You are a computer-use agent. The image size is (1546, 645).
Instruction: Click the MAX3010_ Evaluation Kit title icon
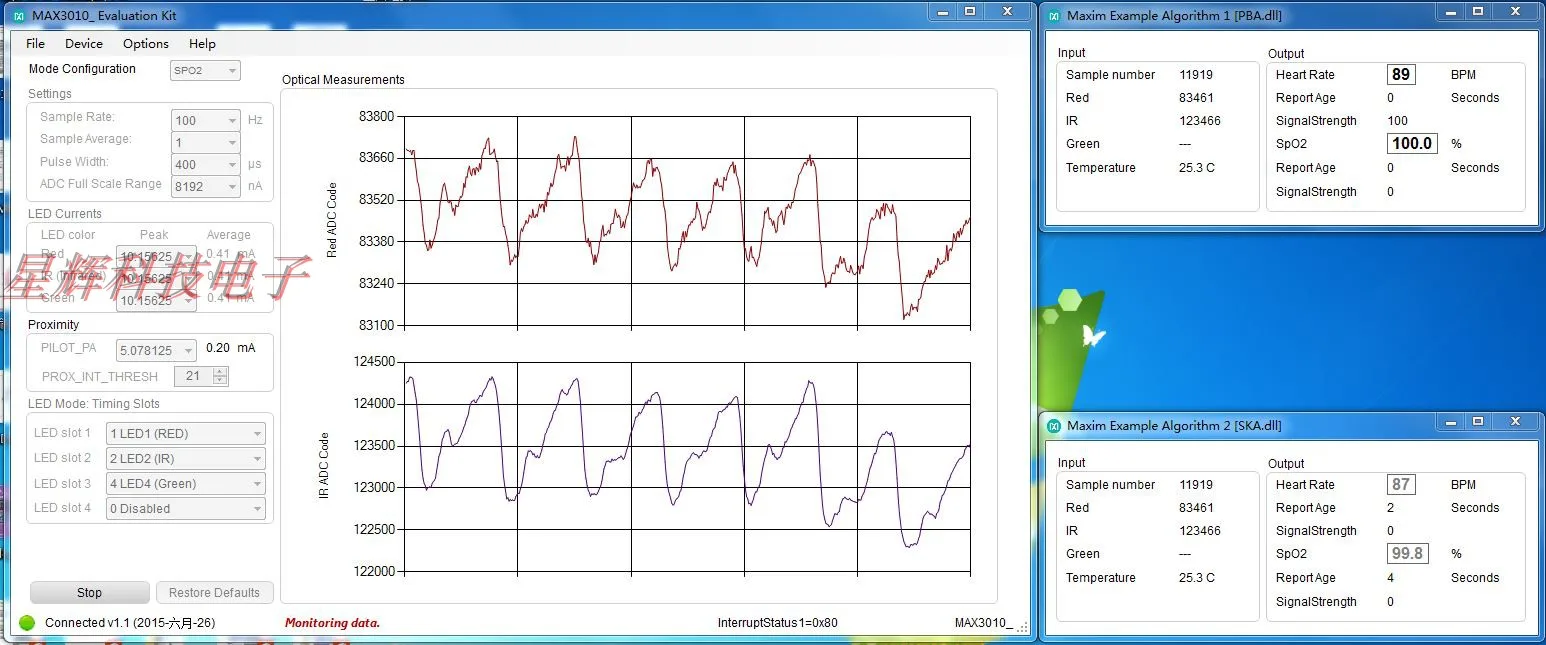[x=20, y=16]
